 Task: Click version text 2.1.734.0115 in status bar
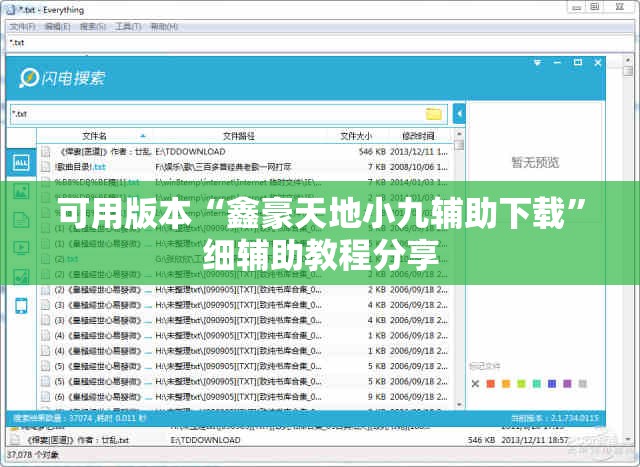[555, 418]
